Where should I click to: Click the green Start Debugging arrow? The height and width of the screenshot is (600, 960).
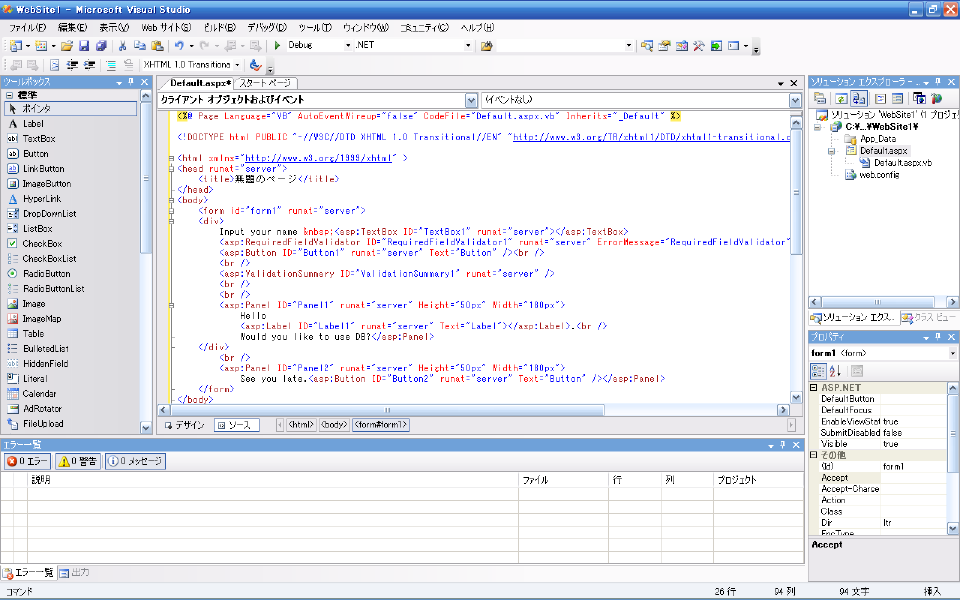(277, 46)
